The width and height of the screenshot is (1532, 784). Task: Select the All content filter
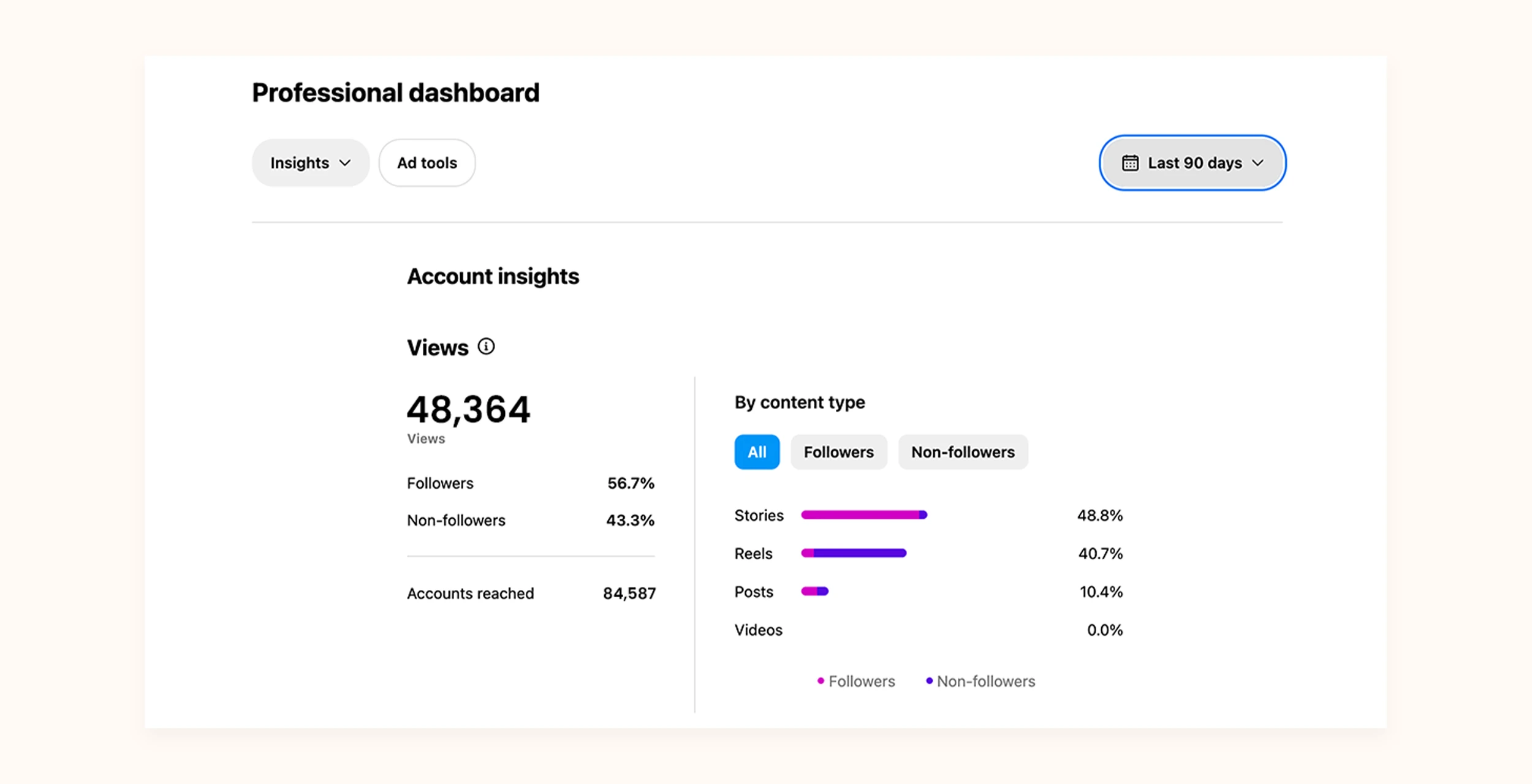coord(757,452)
